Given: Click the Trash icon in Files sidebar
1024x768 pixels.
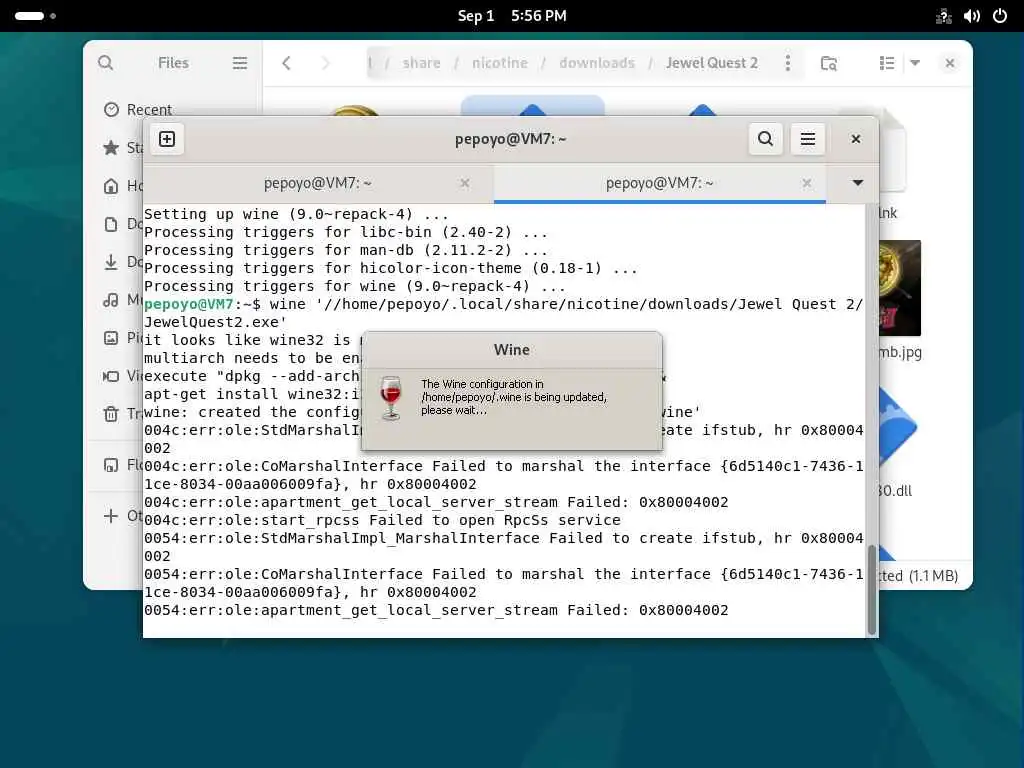Looking at the screenshot, I should pos(111,413).
